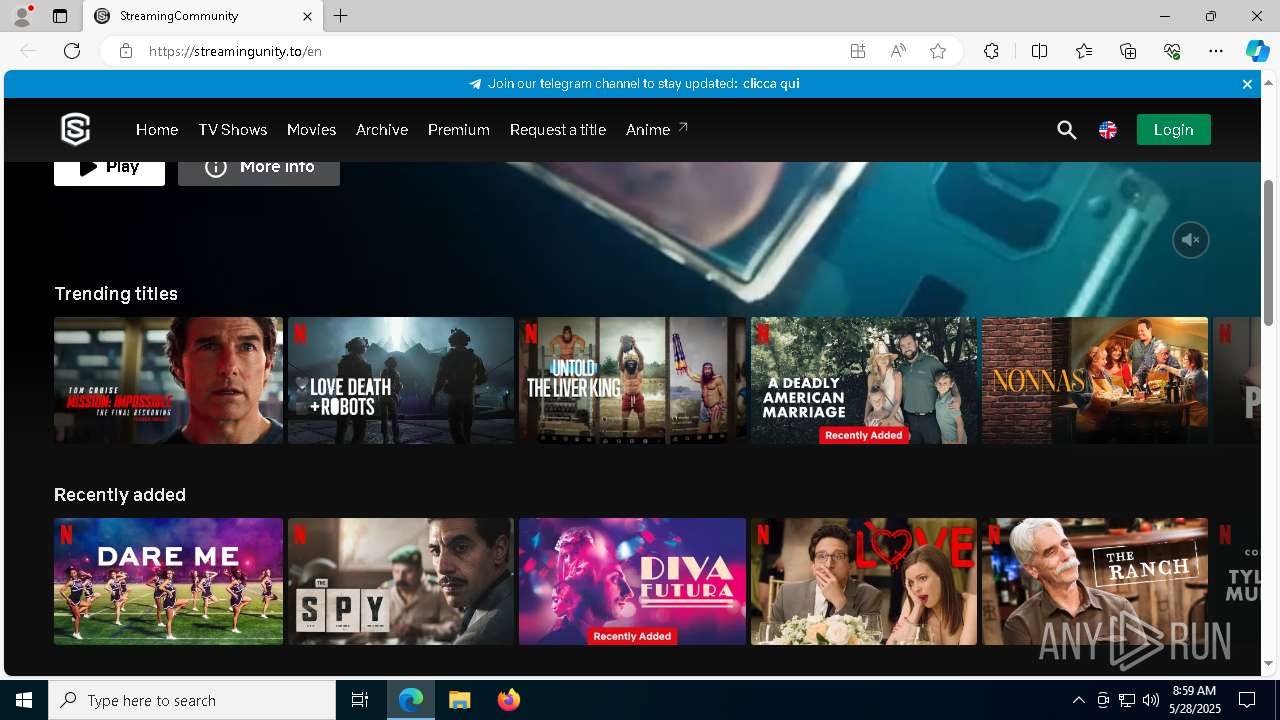Open the taskbar clock and date
This screenshot has width=1280, height=720.
1194,700
